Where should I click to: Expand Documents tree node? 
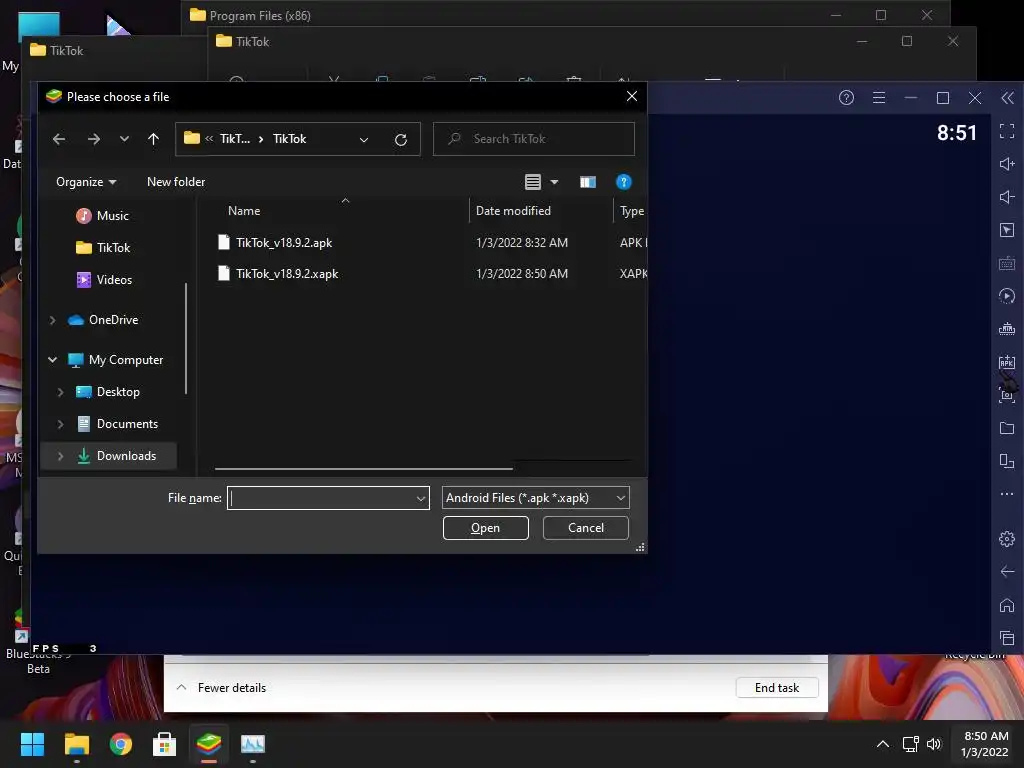click(61, 424)
